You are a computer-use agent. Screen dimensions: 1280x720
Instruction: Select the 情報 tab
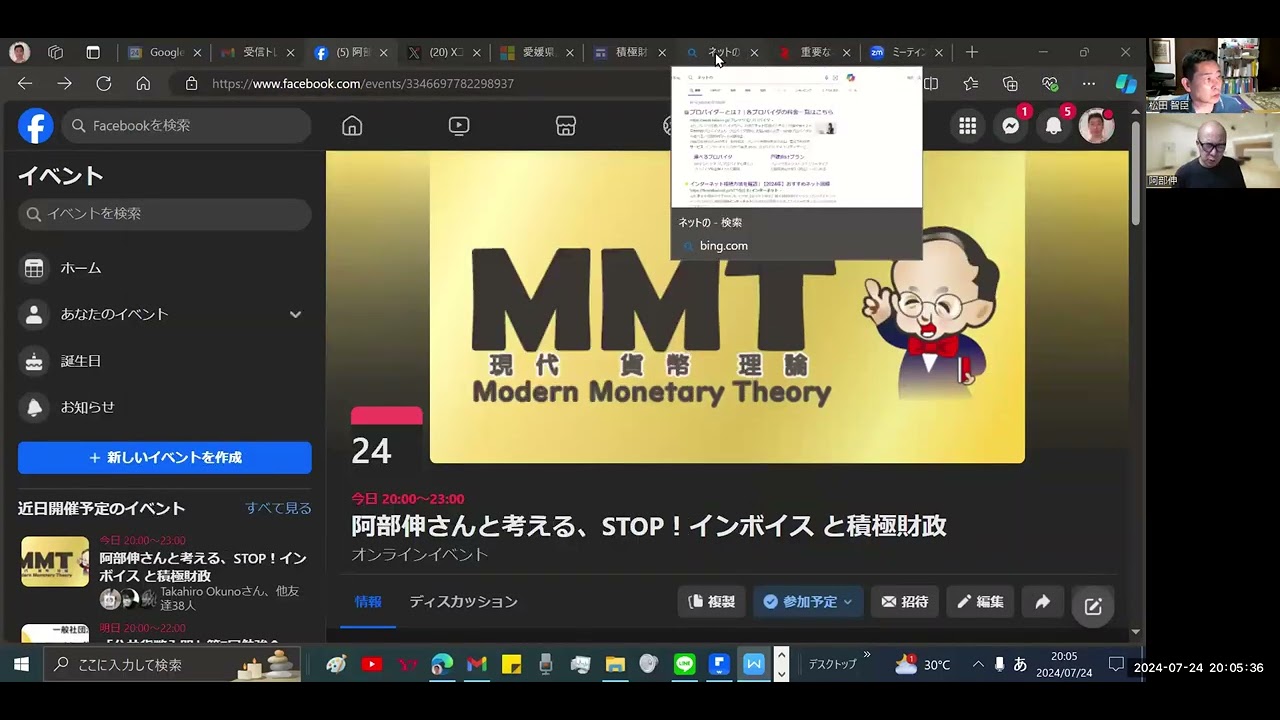tap(368, 602)
